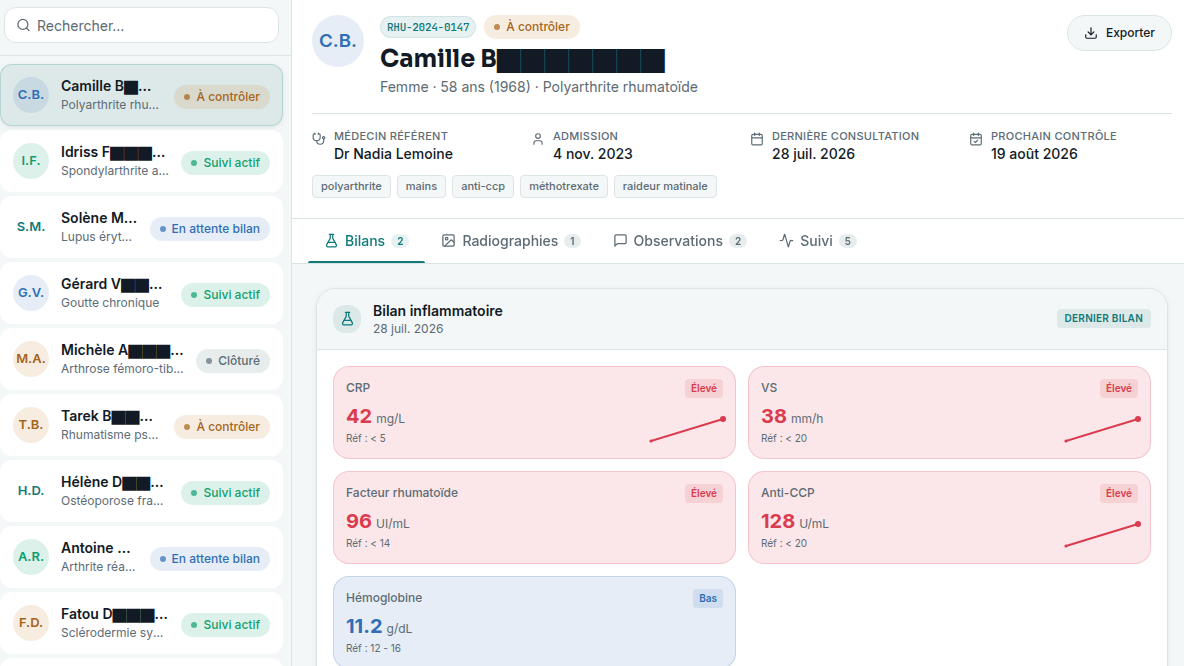Click the CRP trend sparkline
The width and height of the screenshot is (1184, 666).
point(687,430)
